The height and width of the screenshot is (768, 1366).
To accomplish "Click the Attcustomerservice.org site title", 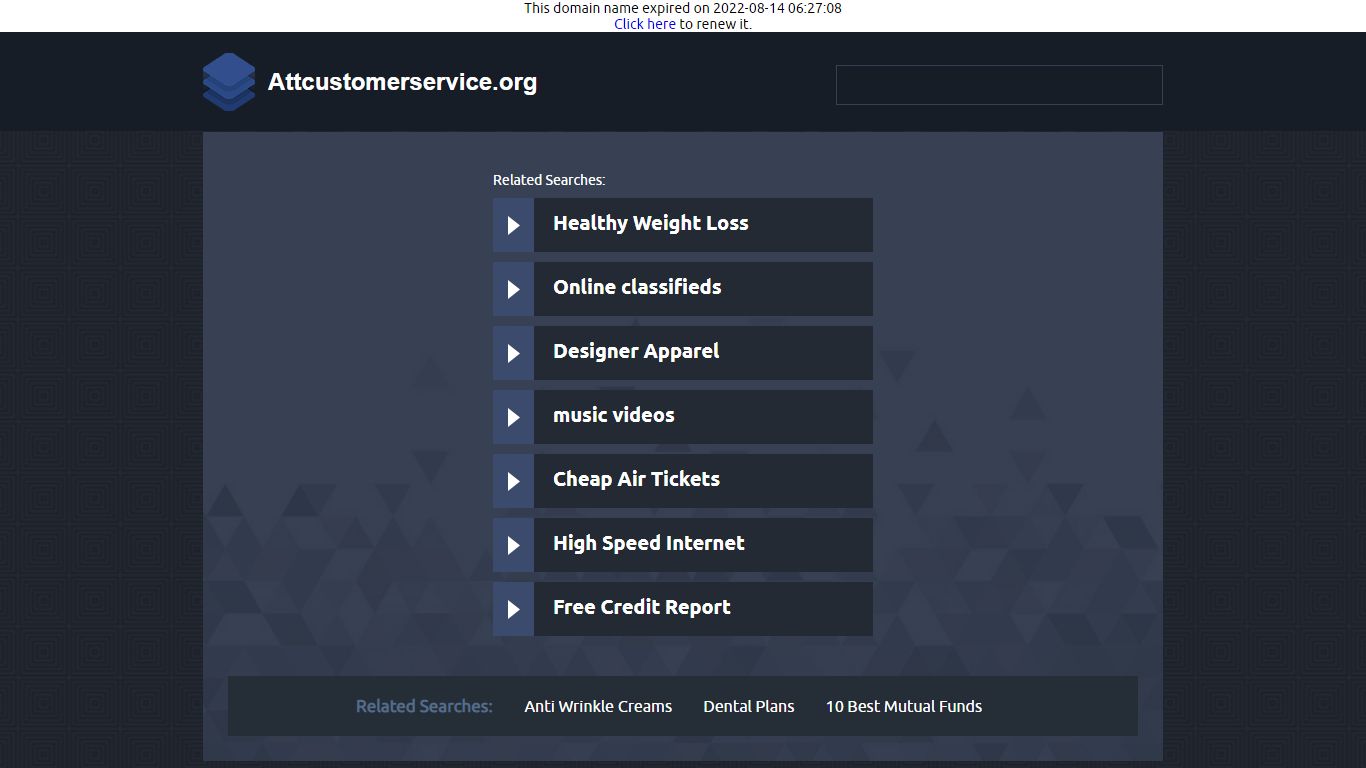I will (x=402, y=82).
